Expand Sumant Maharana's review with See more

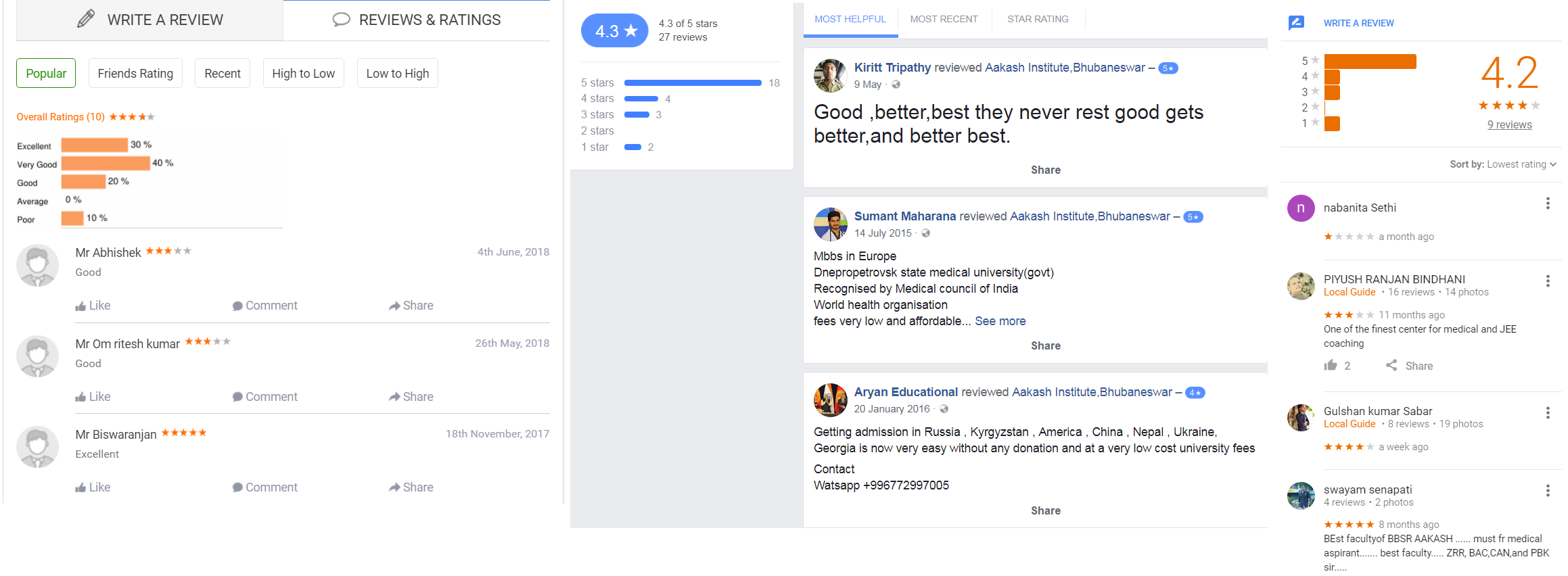(x=1000, y=321)
